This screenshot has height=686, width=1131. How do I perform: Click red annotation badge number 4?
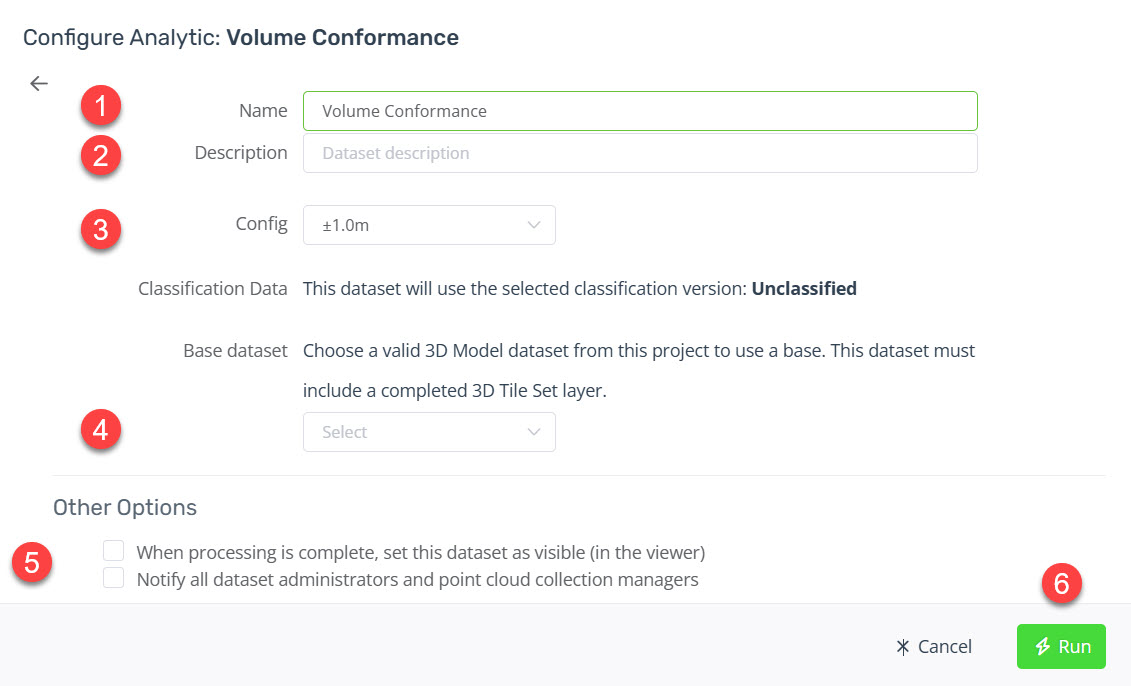point(100,430)
